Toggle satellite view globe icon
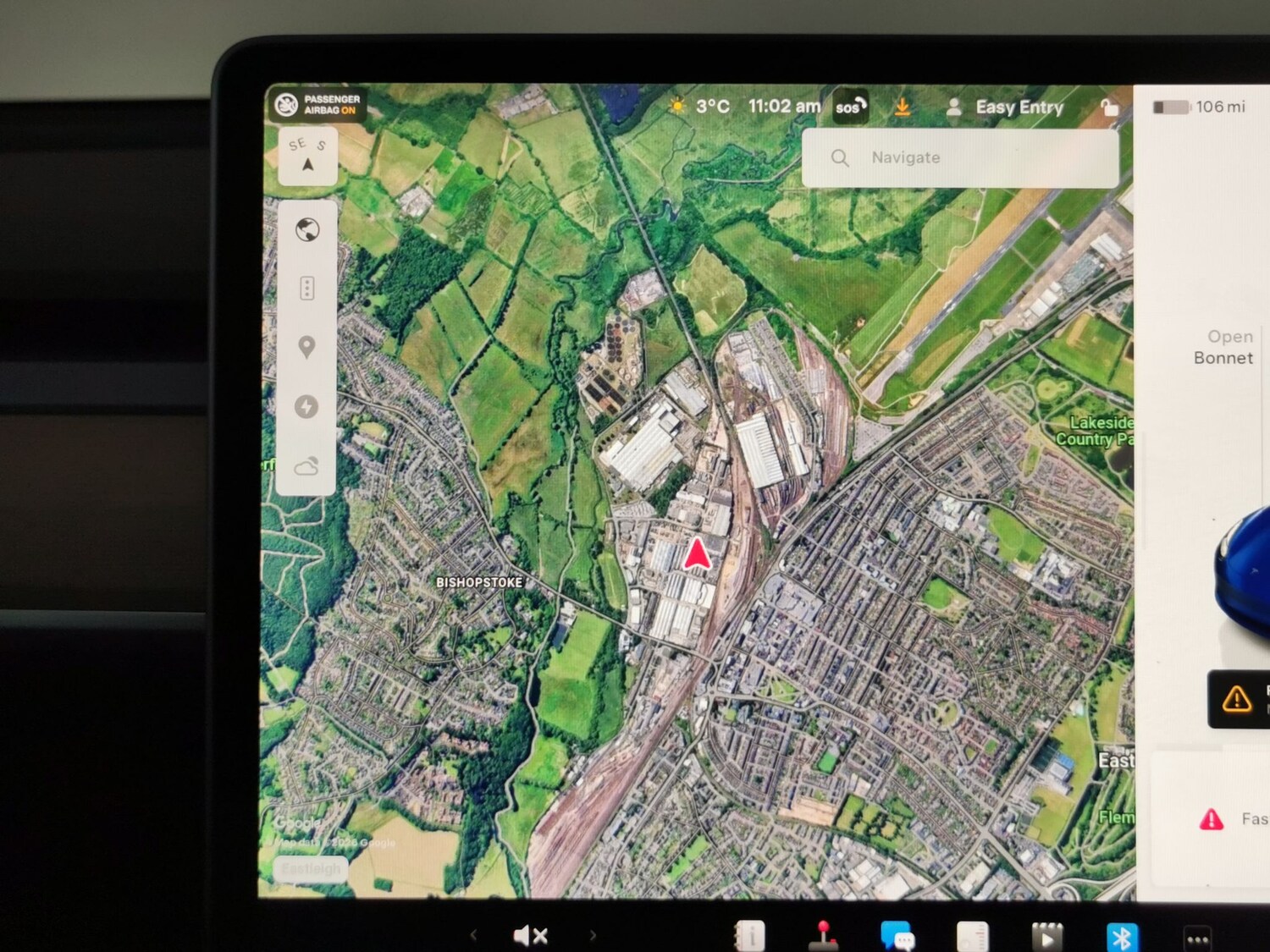The image size is (1270, 952). (x=307, y=229)
